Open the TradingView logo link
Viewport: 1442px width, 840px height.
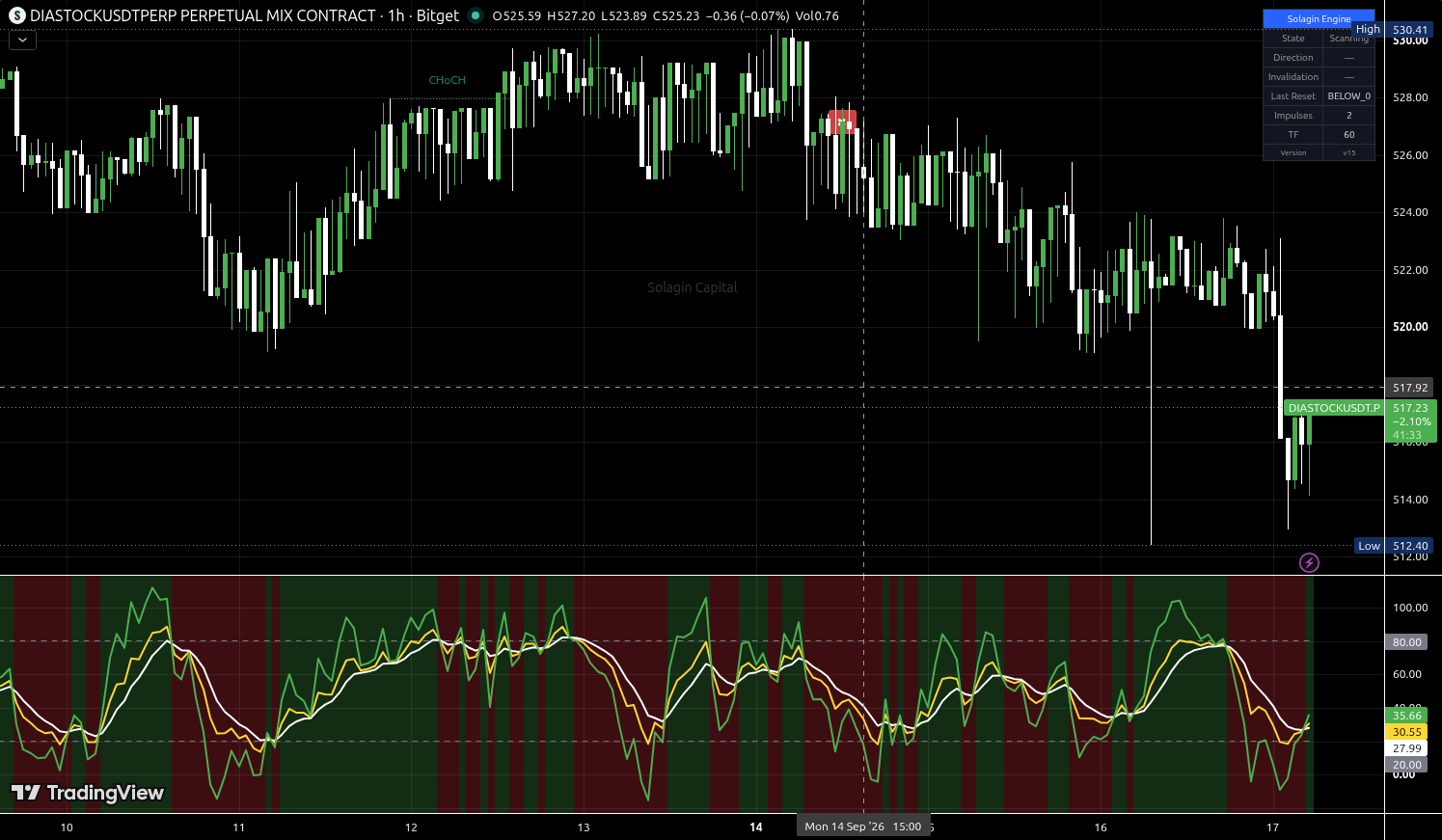point(88,793)
